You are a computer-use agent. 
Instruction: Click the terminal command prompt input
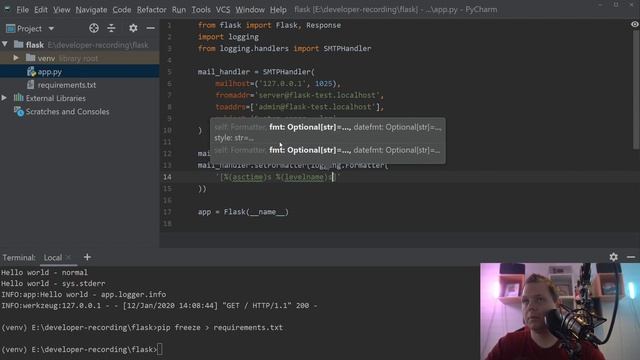pos(160,349)
